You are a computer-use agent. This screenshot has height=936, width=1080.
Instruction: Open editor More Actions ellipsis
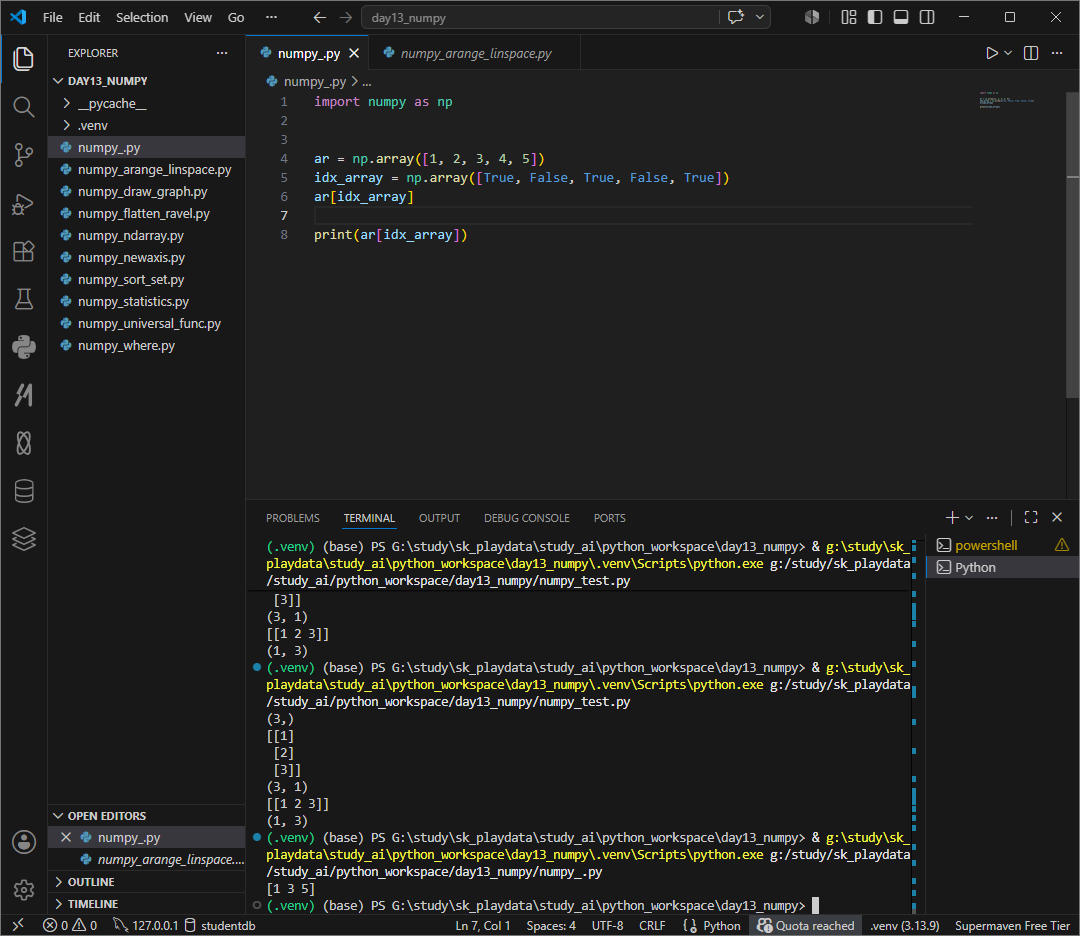1057,53
